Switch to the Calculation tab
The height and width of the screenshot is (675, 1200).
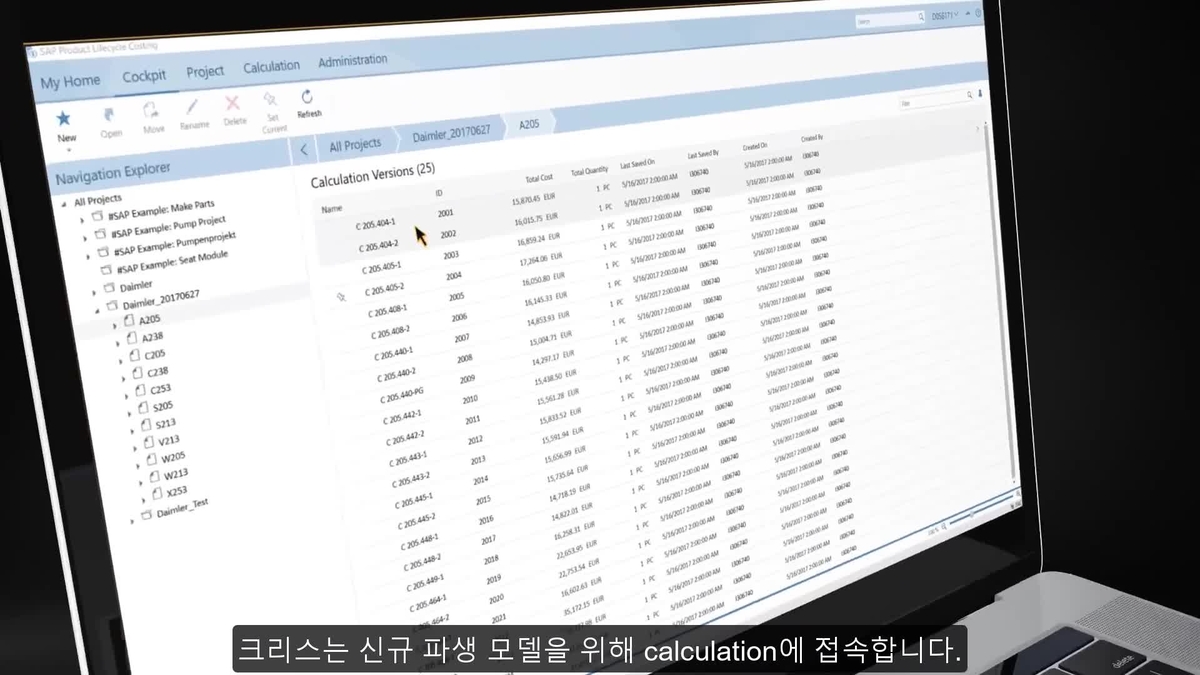pos(271,66)
